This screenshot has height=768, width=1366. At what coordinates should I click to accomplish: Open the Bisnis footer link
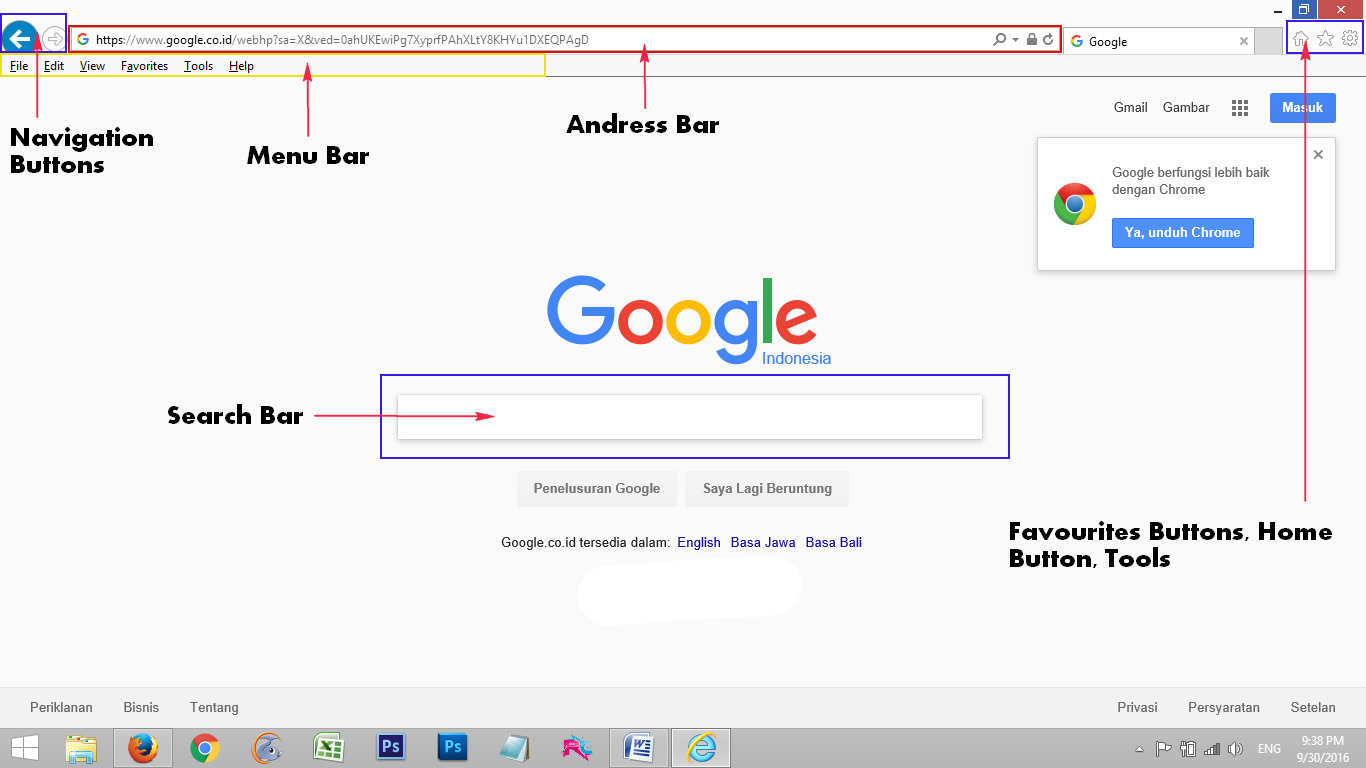pyautogui.click(x=141, y=707)
